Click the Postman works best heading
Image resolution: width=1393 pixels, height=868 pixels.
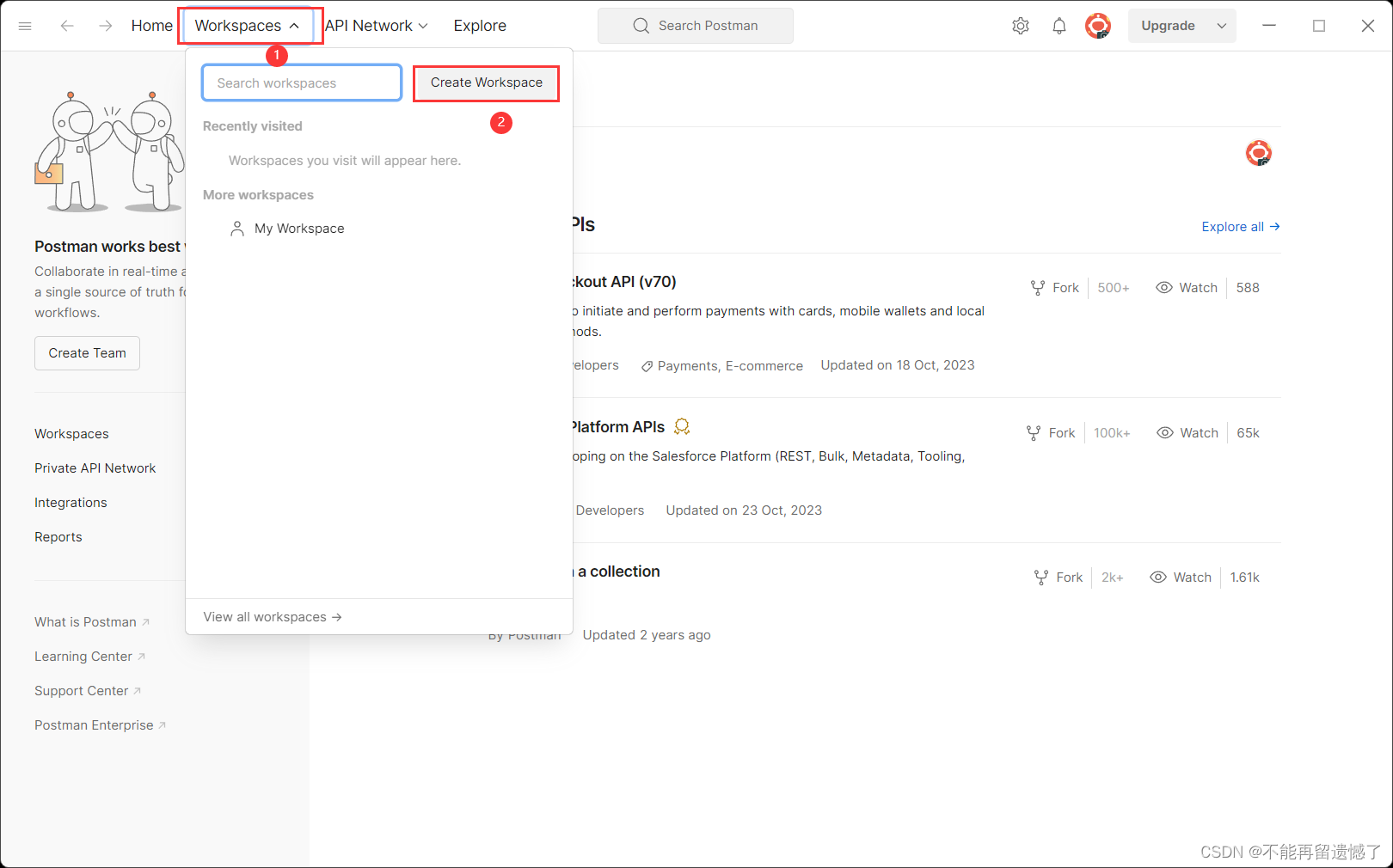[109, 247]
